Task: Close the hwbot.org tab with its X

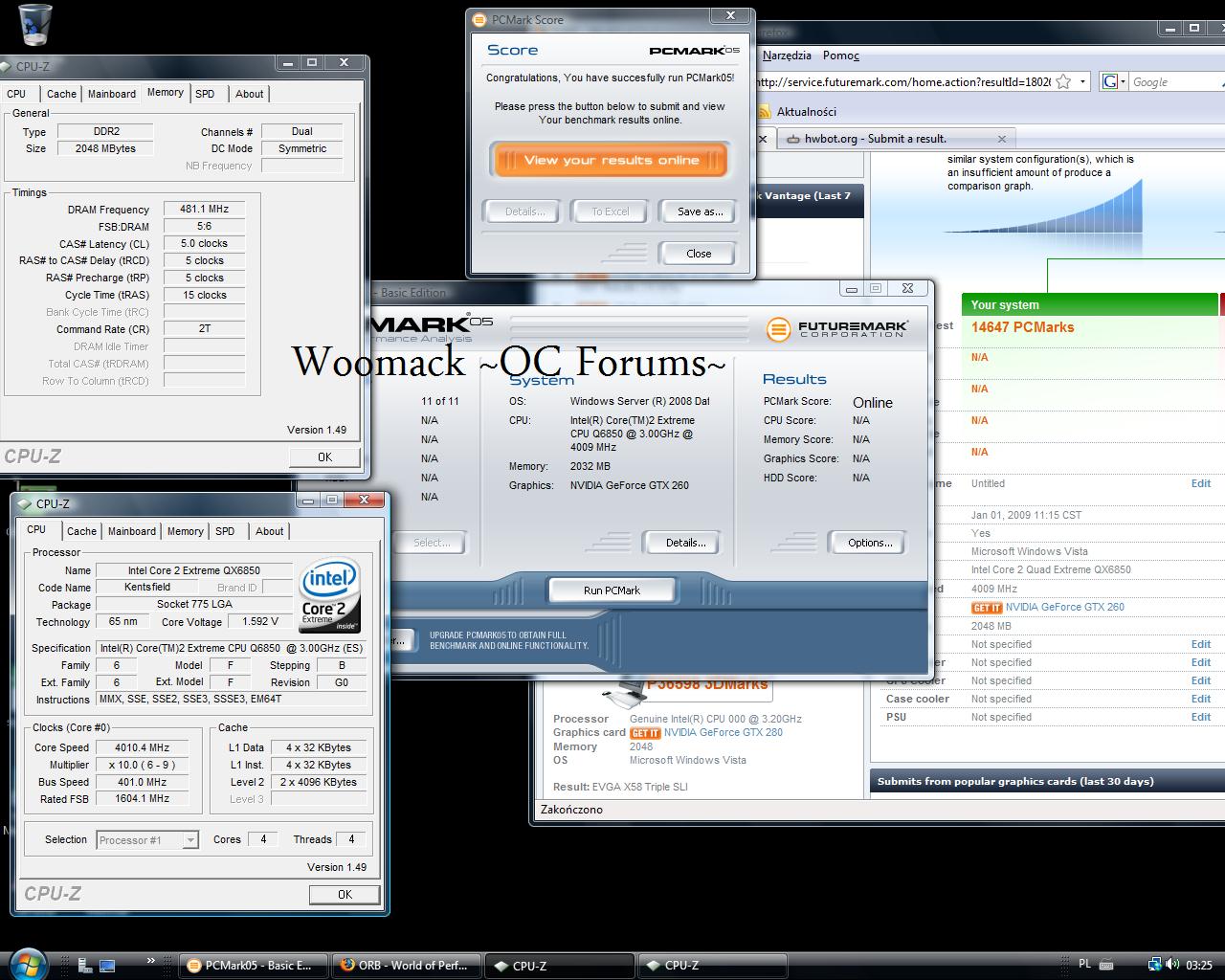Action: click(1001, 139)
